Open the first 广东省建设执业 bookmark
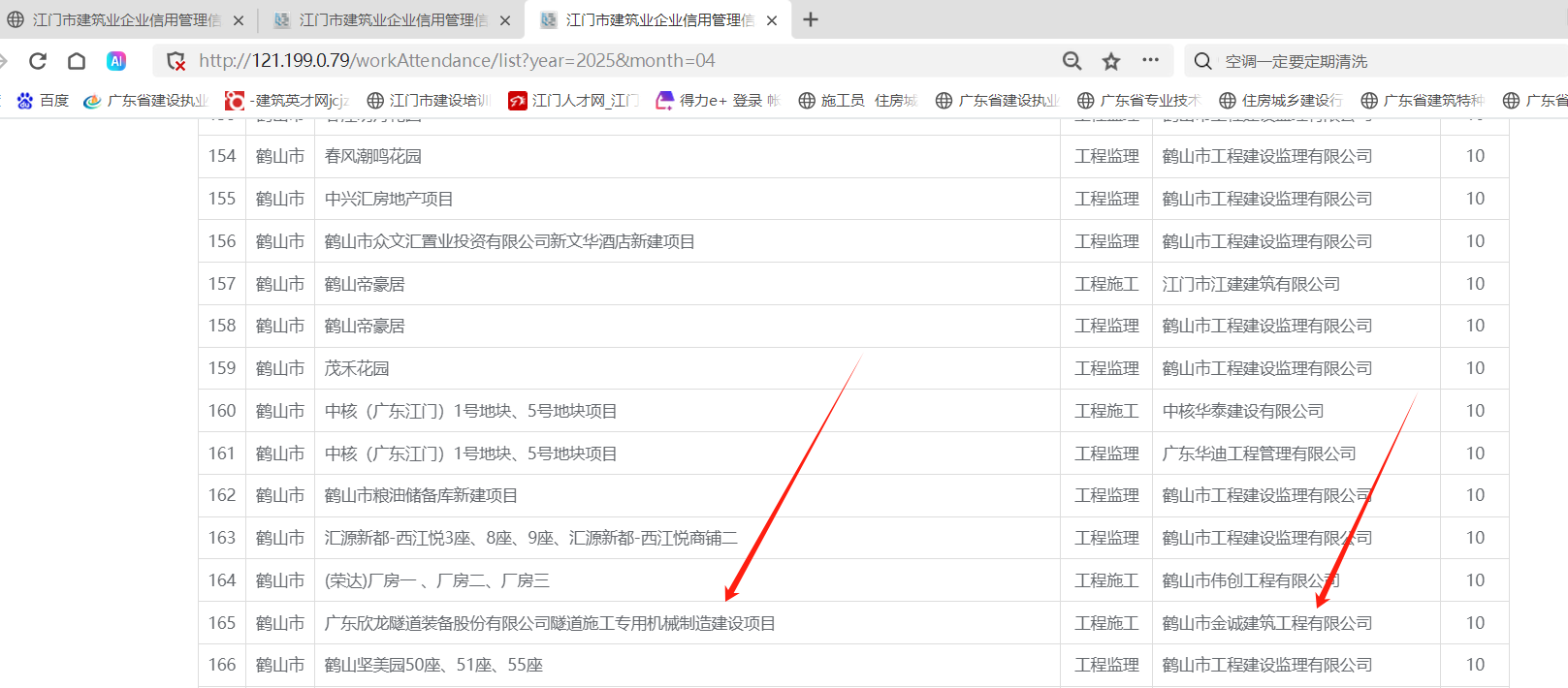 (x=145, y=100)
